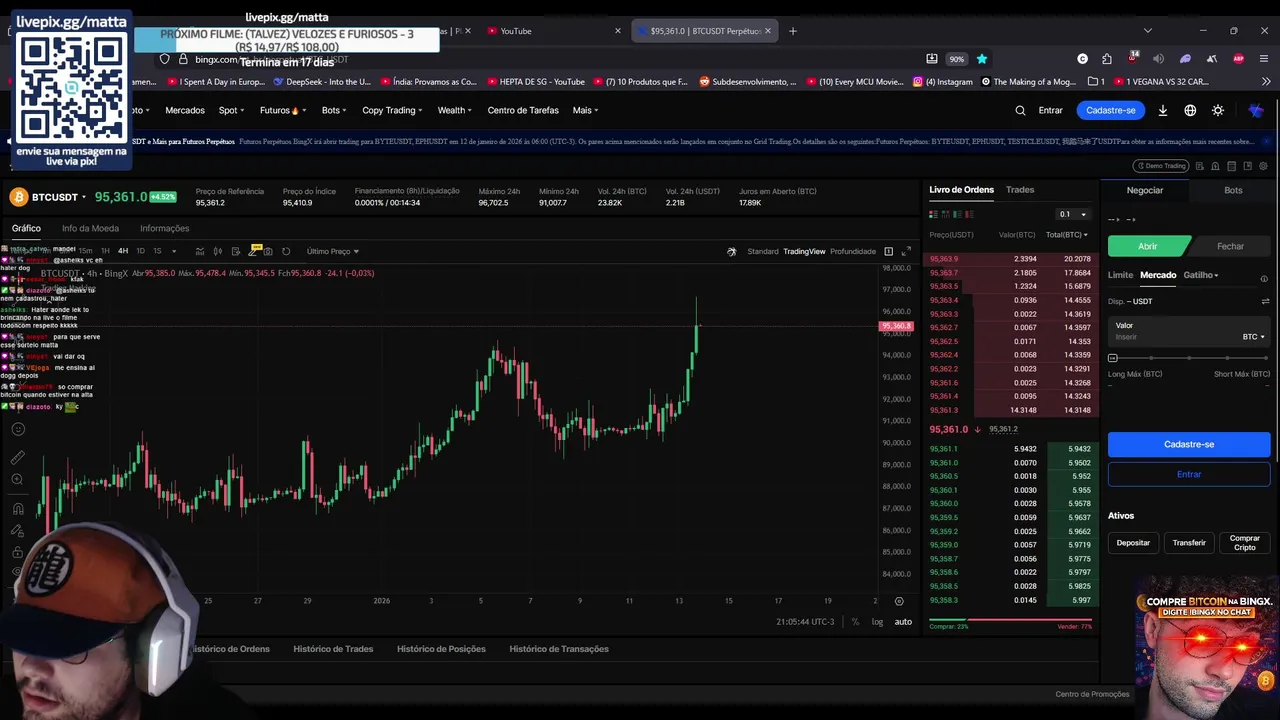The width and height of the screenshot is (1280, 720).
Task: Click Entrar link in the top header
Action: [1050, 110]
